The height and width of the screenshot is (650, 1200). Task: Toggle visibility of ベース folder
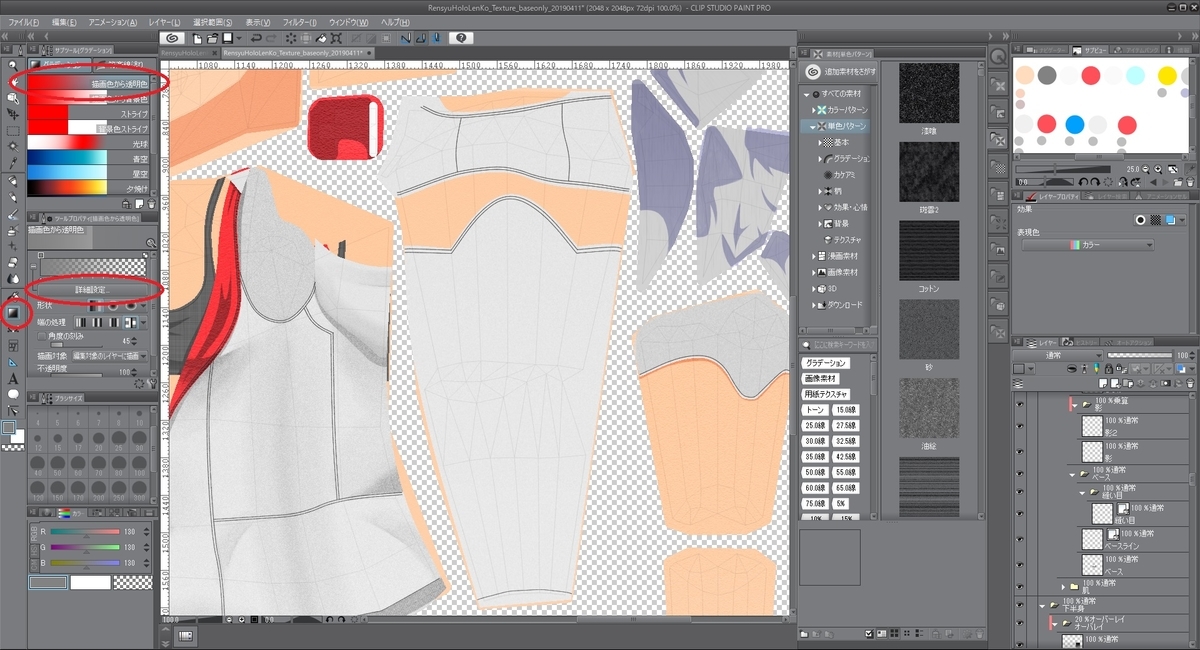[x=1021, y=474]
